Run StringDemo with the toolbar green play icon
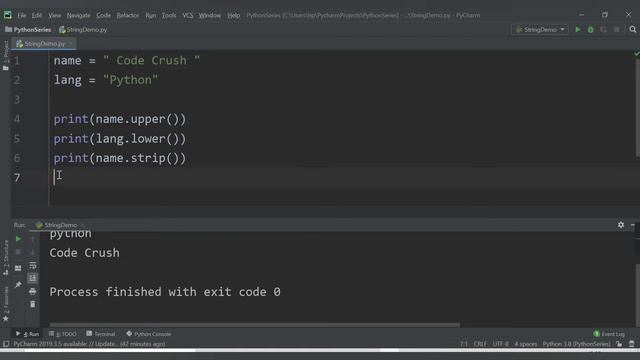640x360 pixels. 578,29
